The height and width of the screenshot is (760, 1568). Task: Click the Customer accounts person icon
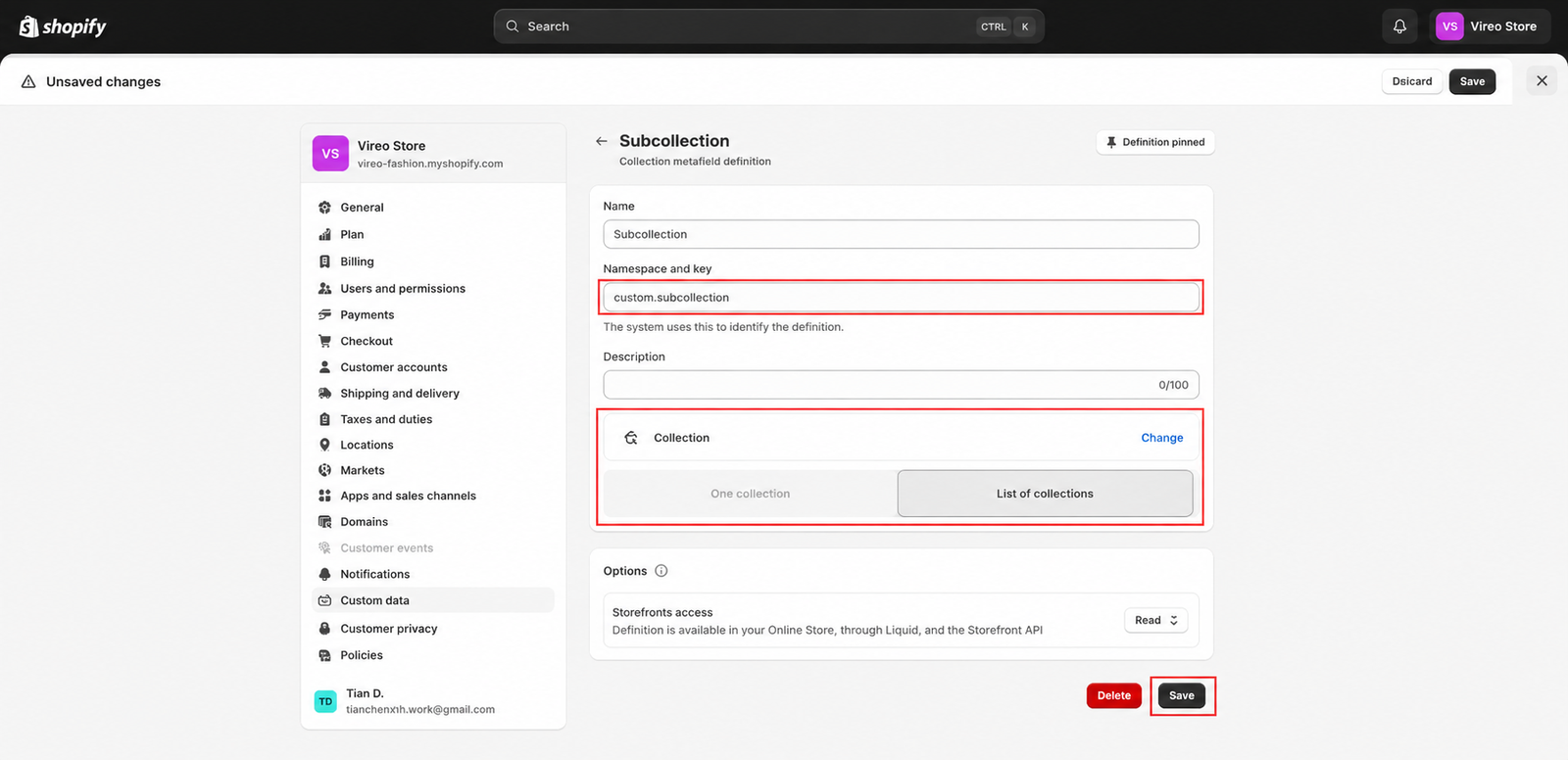click(x=324, y=367)
